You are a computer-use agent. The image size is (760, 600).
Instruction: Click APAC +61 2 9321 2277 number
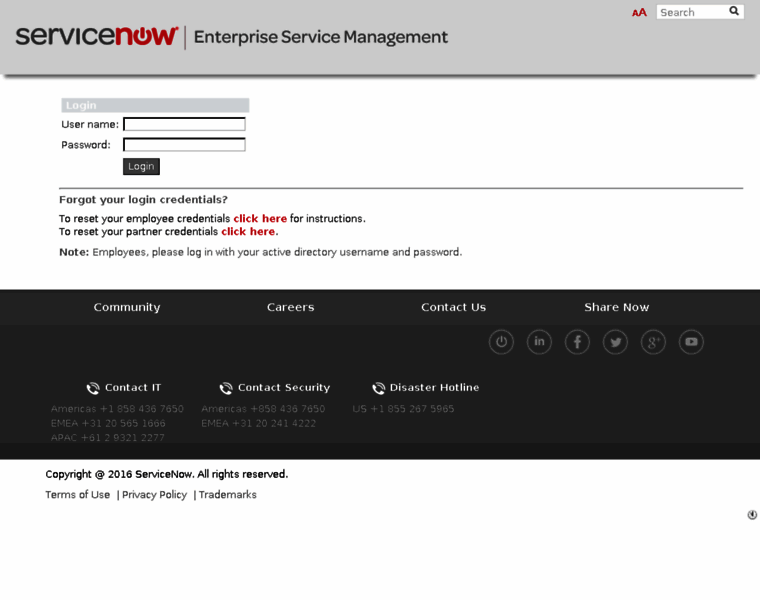tap(108, 438)
